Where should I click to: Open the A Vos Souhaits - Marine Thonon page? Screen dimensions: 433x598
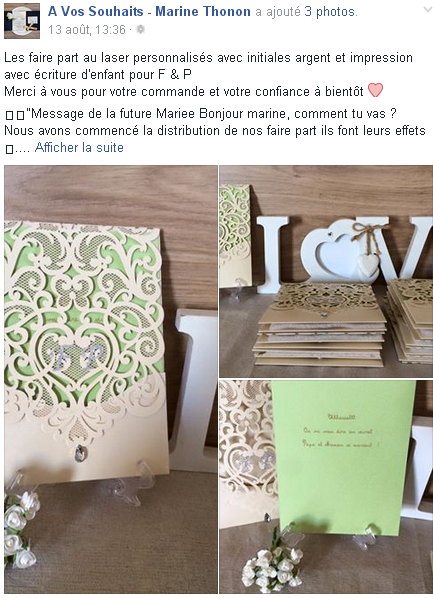pos(149,12)
